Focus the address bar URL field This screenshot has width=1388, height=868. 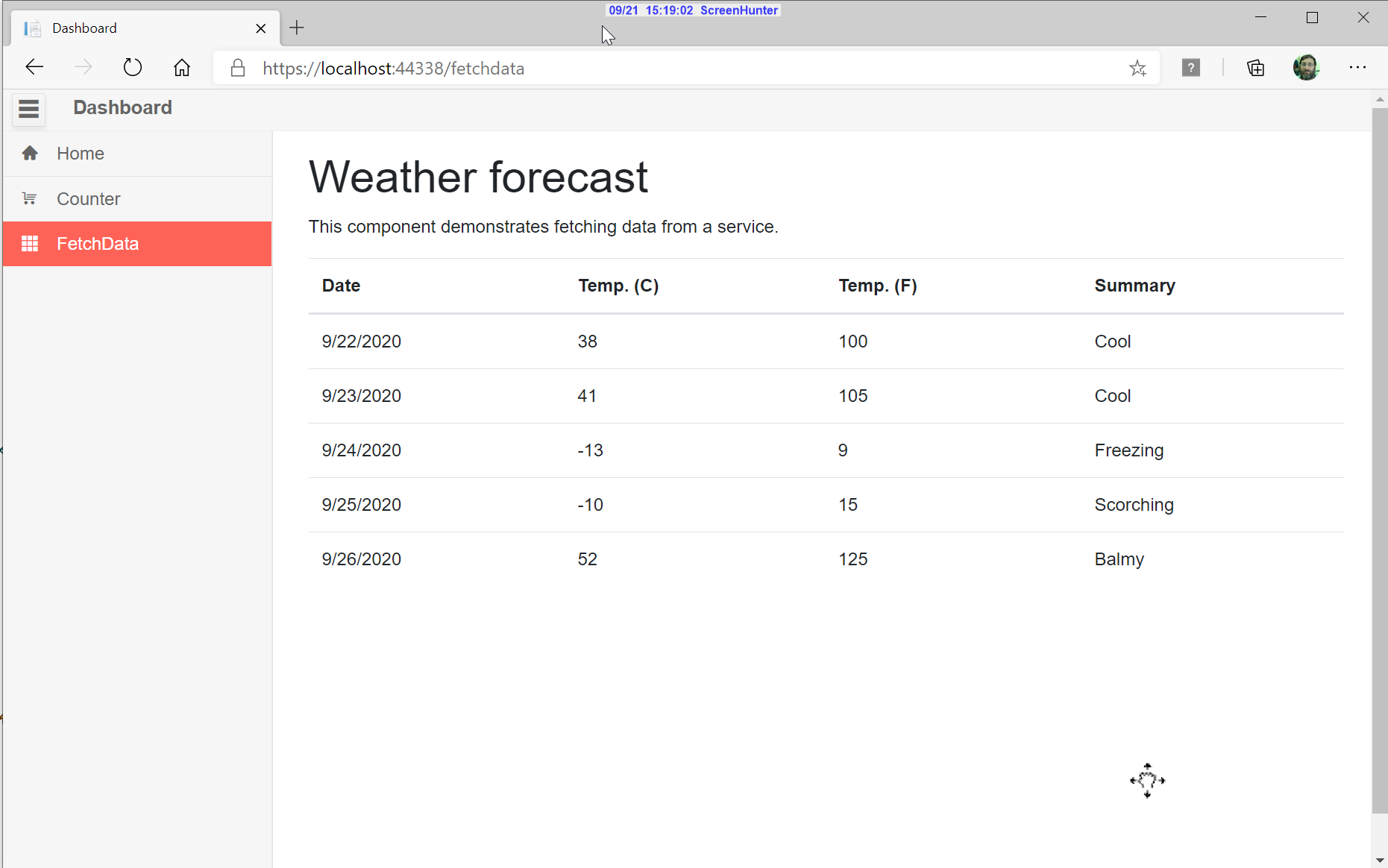(686, 69)
